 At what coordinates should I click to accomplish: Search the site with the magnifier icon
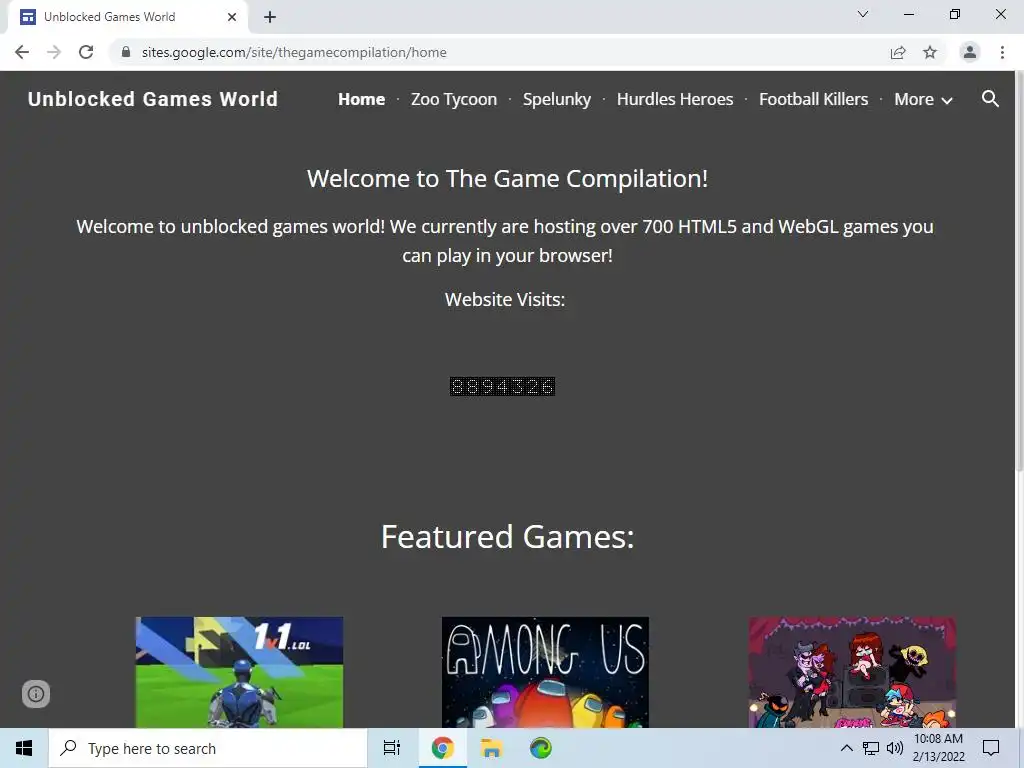point(990,99)
